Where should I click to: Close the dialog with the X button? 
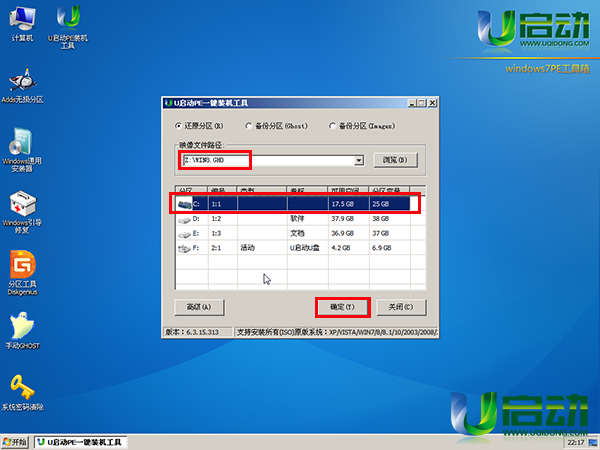(432, 103)
